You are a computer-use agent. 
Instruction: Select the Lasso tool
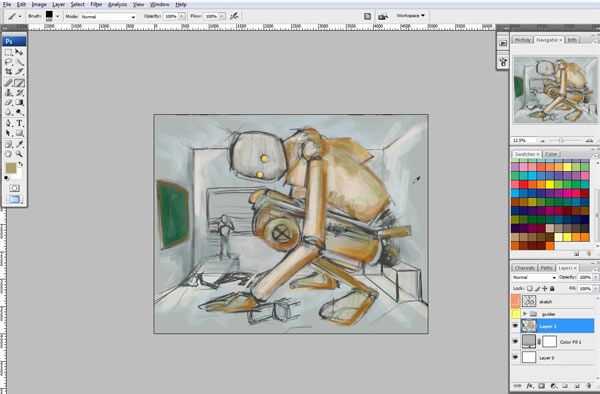(8, 62)
